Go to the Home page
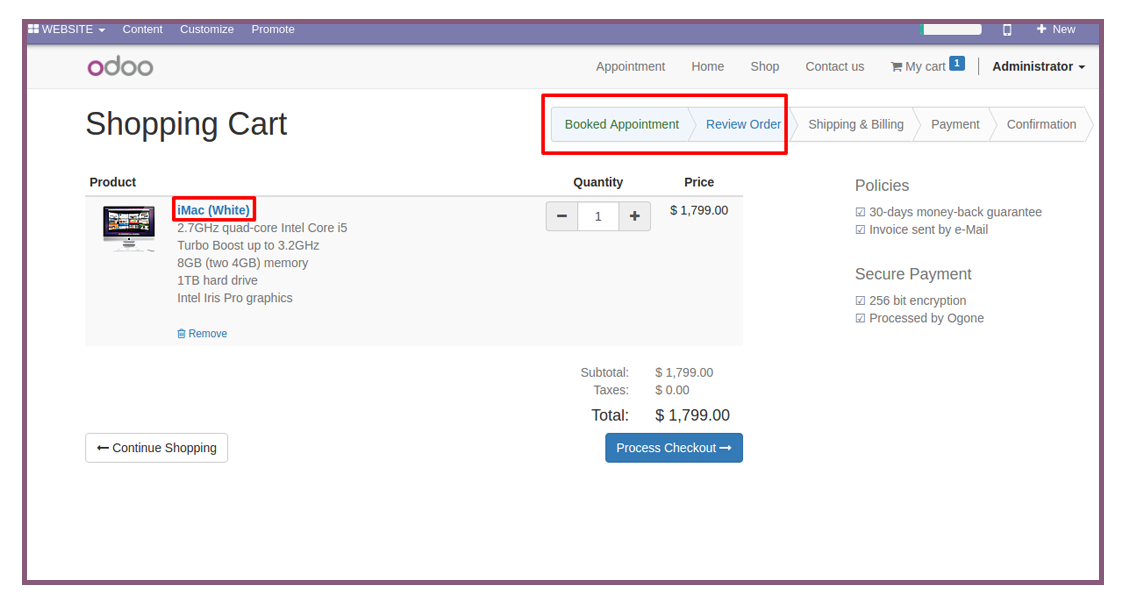1126x607 pixels. pos(707,66)
